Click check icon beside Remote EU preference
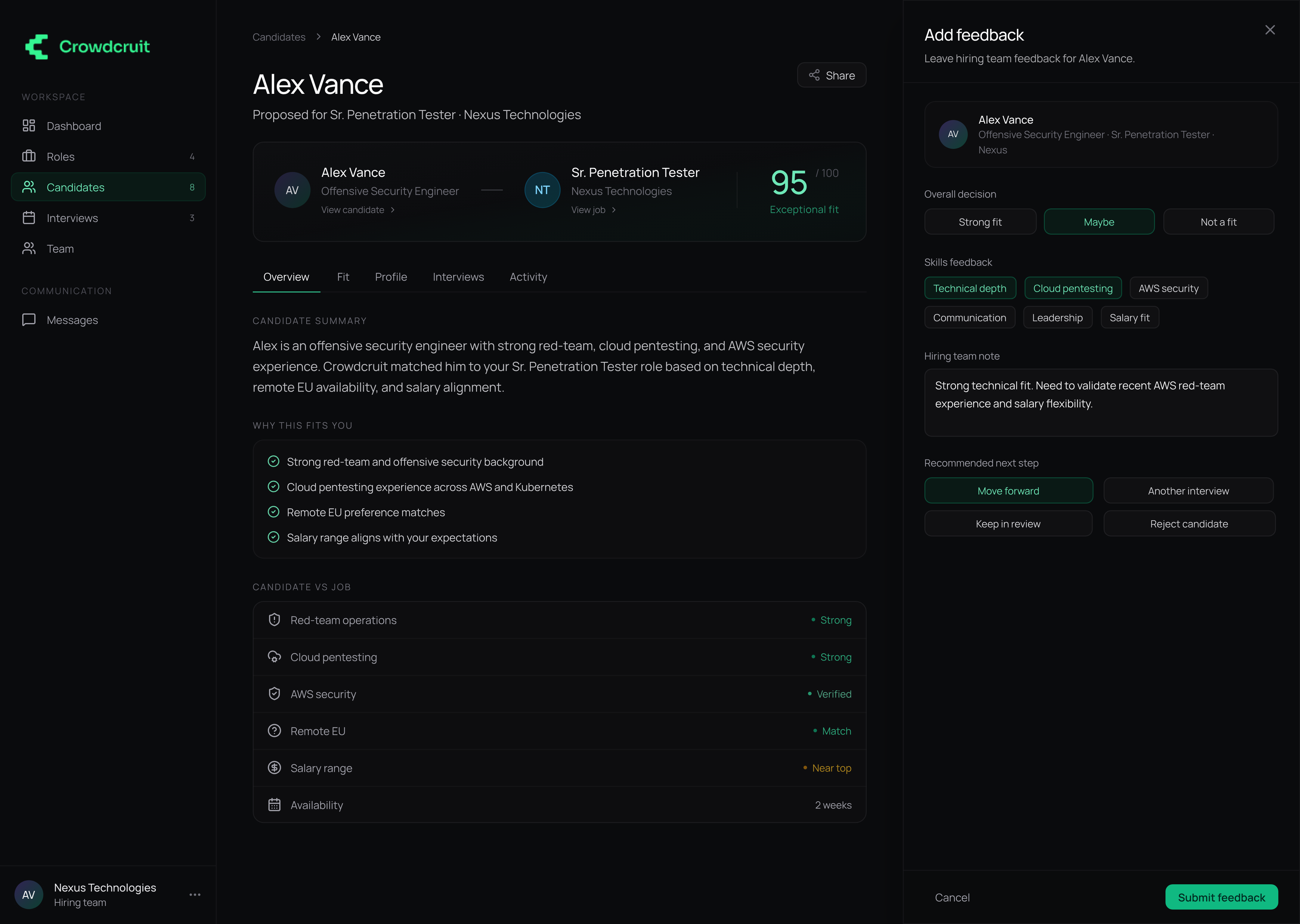This screenshot has height=924, width=1300. pos(274,512)
